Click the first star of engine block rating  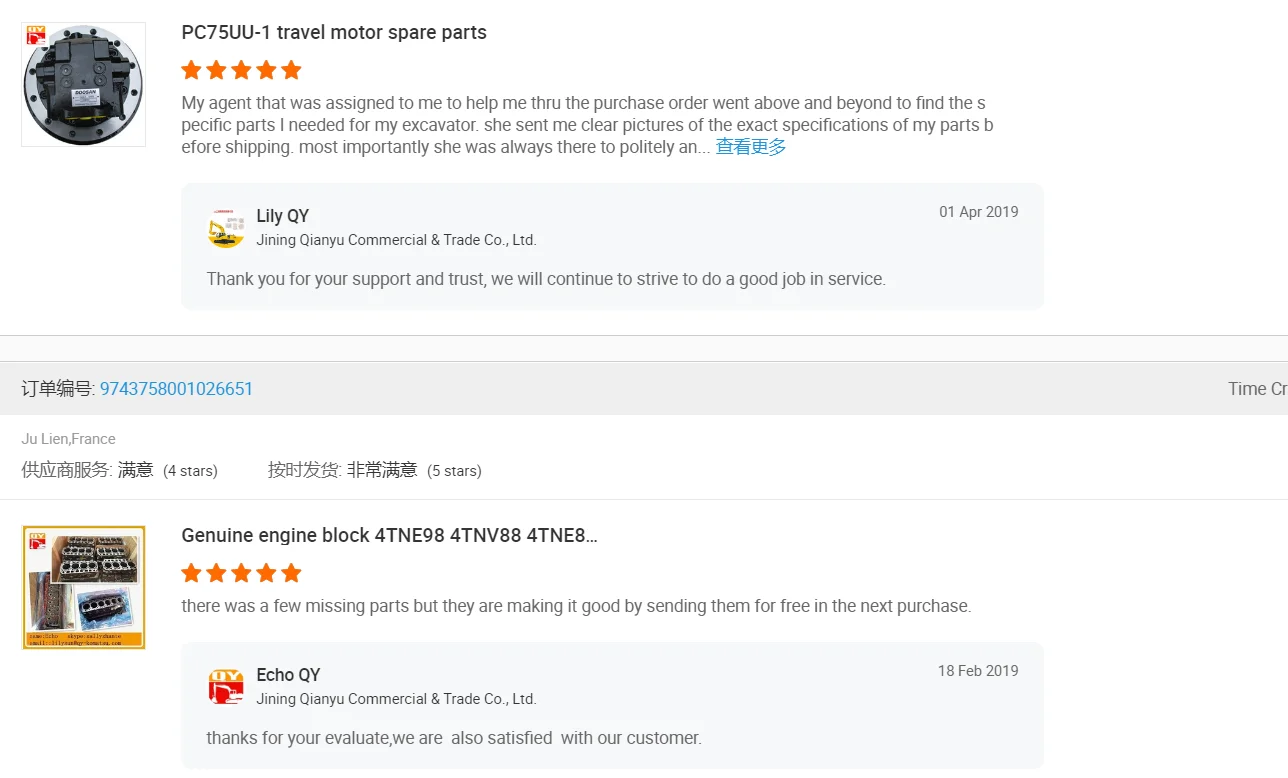(191, 573)
